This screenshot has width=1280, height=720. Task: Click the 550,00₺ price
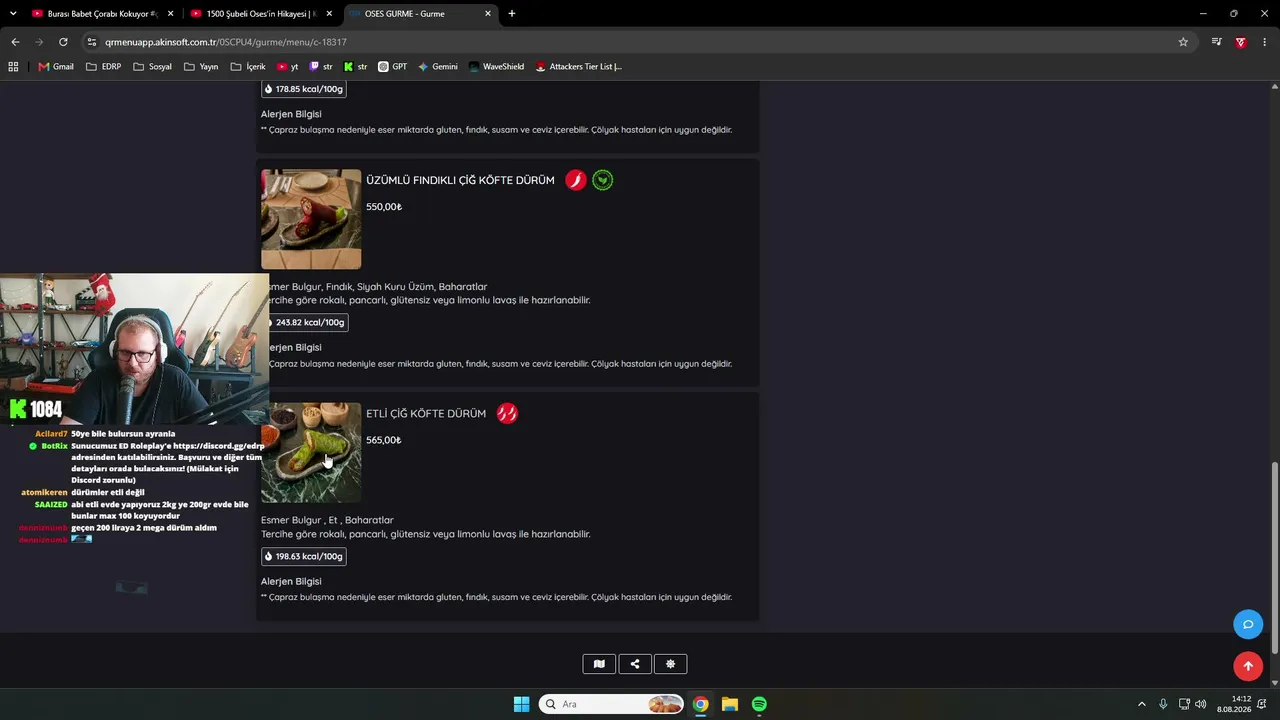(384, 207)
